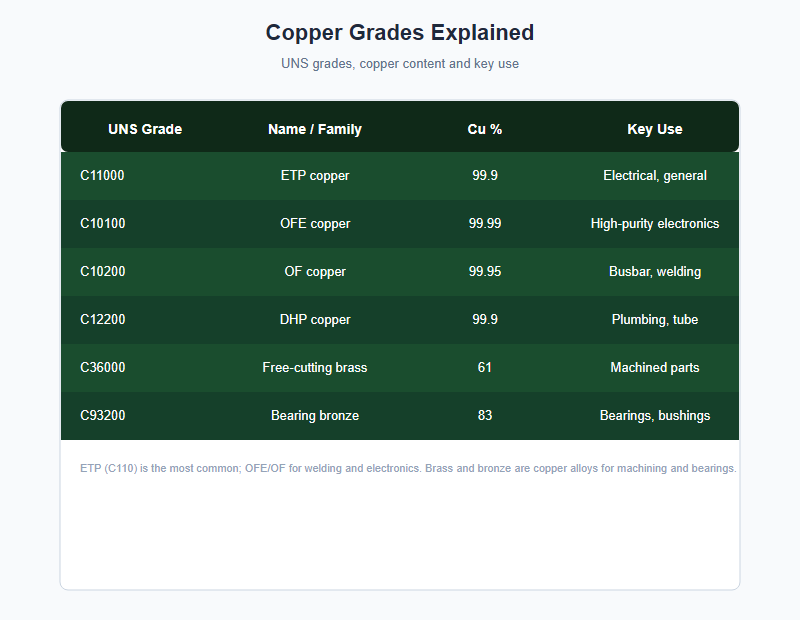Screen dimensions: 800x620
Task: Click the 'Machined parts' cell
Action: point(655,367)
